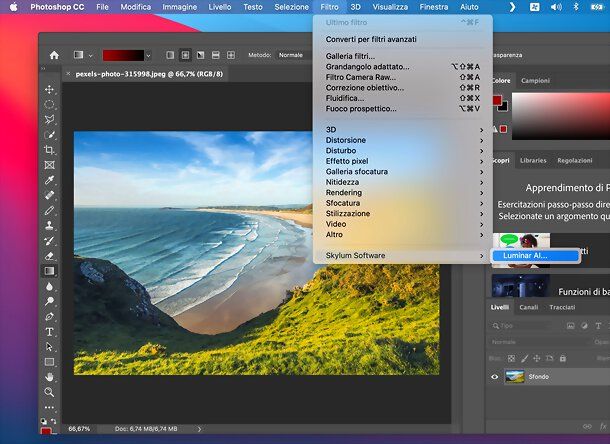
Task: Toggle lock transparent pixels in Livelli
Action: tap(512, 358)
